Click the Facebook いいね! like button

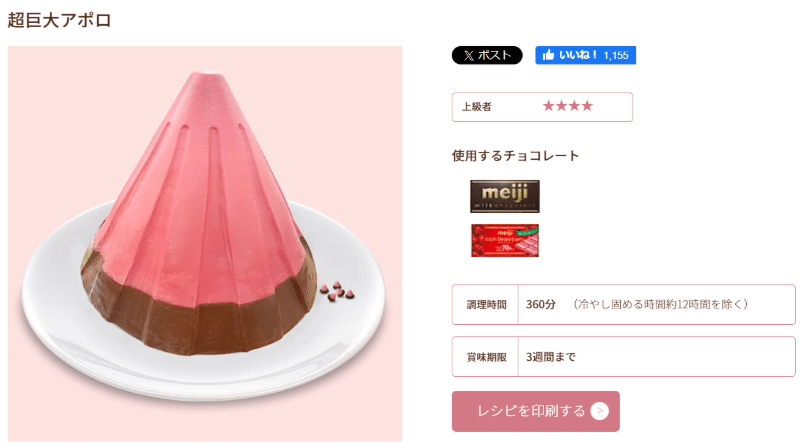point(585,55)
